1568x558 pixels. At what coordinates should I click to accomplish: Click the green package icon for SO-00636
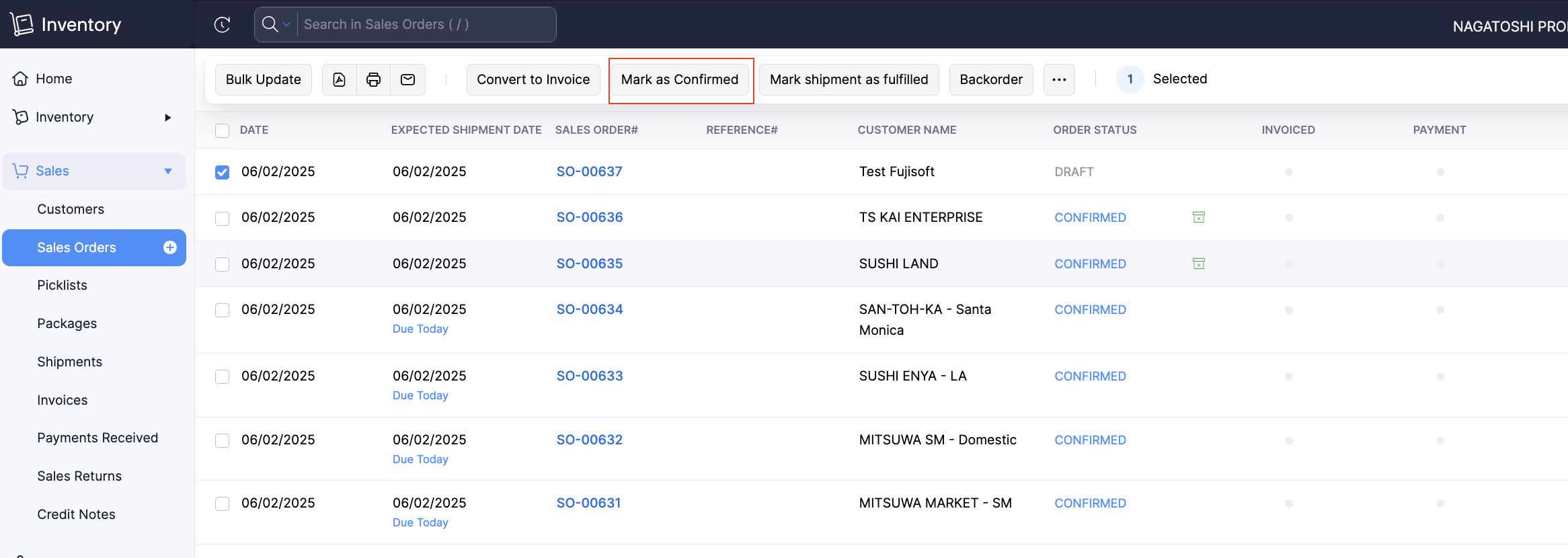pyautogui.click(x=1198, y=217)
